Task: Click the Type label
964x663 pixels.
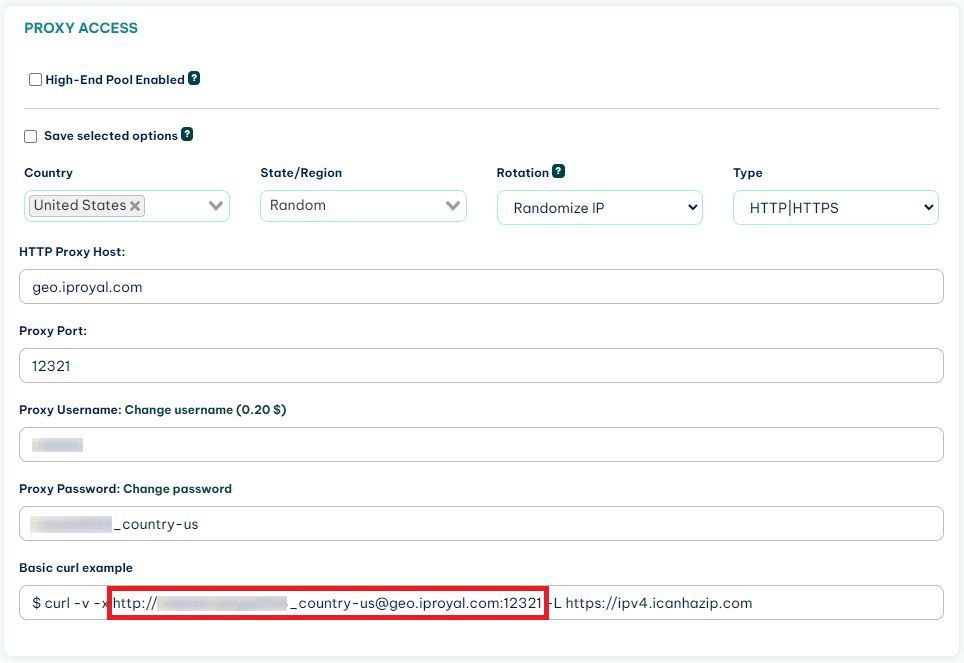Action: 748,173
